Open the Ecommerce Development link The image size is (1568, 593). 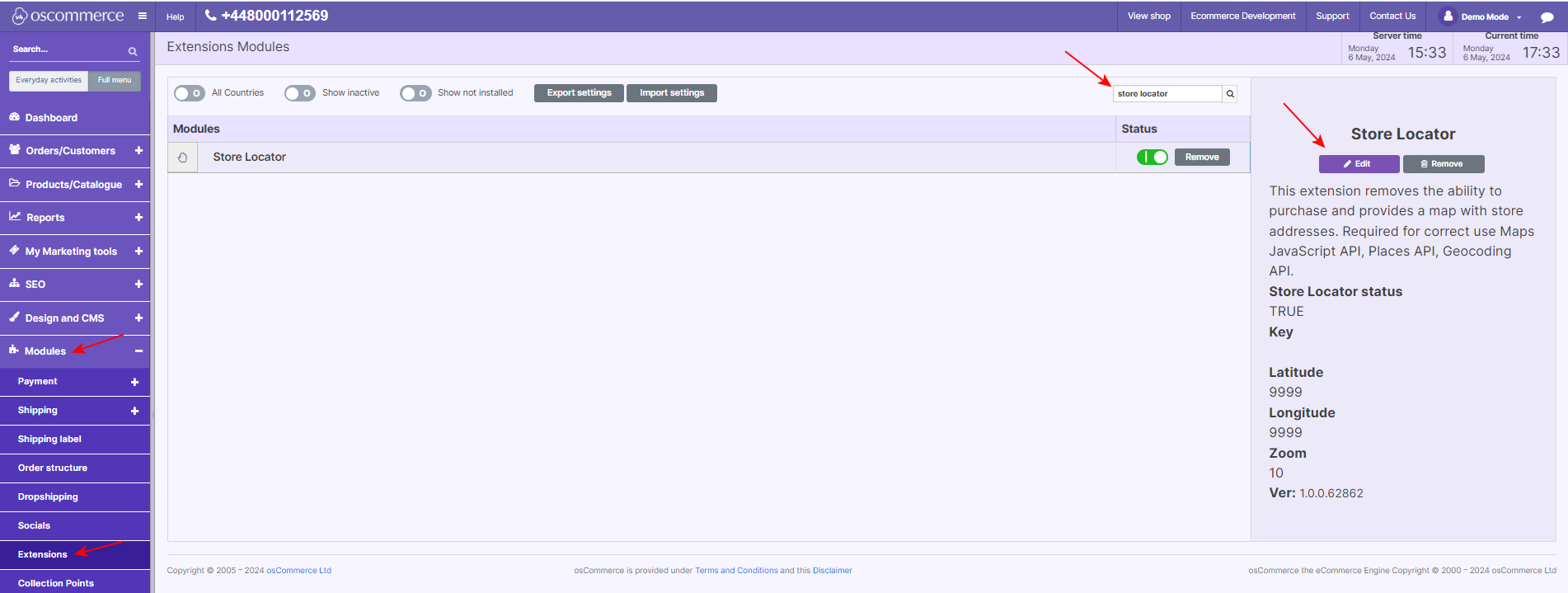point(1243,16)
